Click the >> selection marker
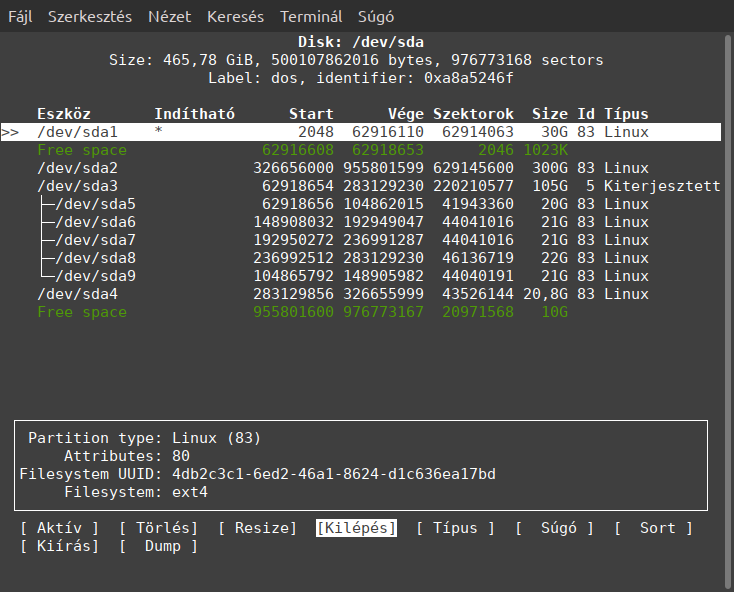This screenshot has height=592, width=734. (10, 132)
